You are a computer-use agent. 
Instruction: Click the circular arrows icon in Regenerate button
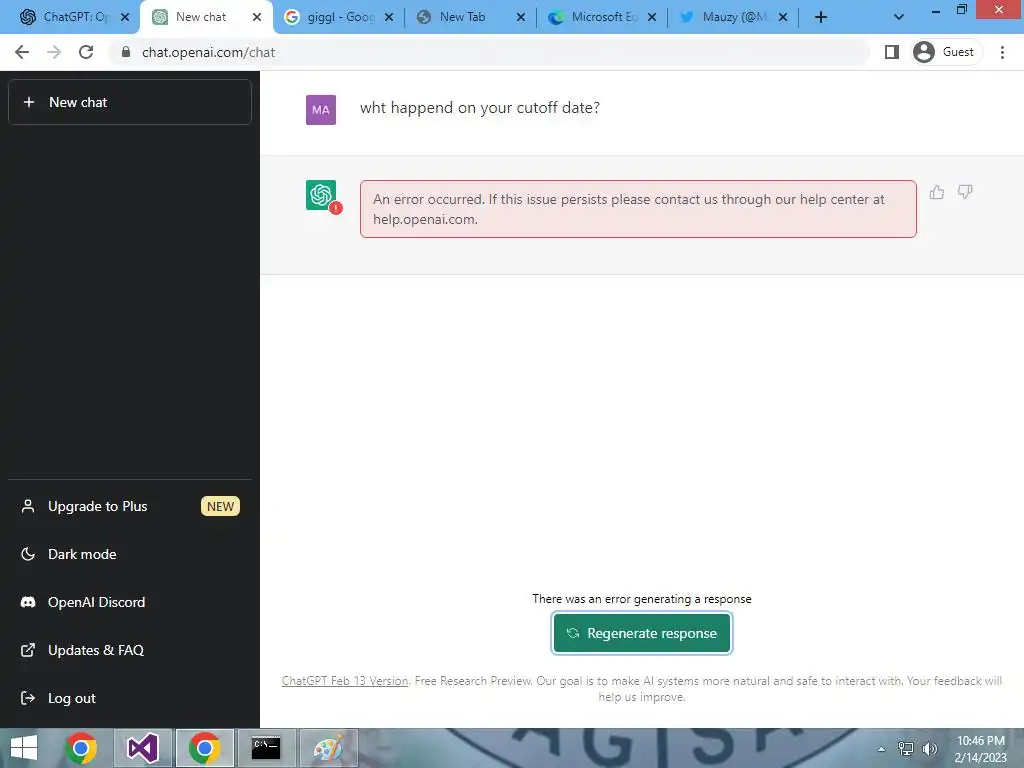point(573,633)
